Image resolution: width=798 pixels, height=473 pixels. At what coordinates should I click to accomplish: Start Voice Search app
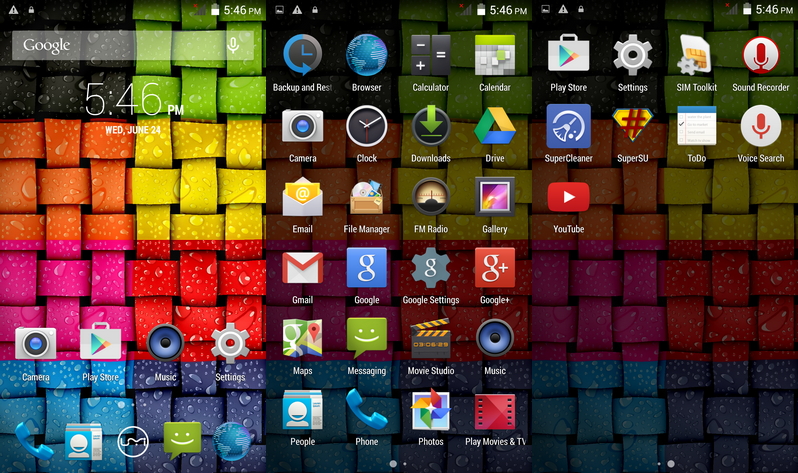pos(760,126)
